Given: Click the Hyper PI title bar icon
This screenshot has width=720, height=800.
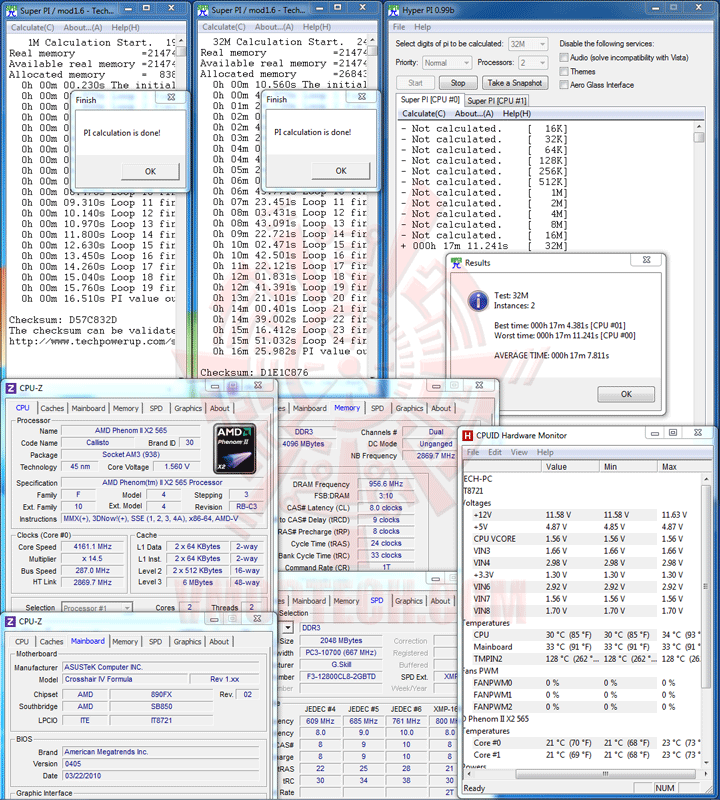Looking at the screenshot, I should (x=393, y=10).
